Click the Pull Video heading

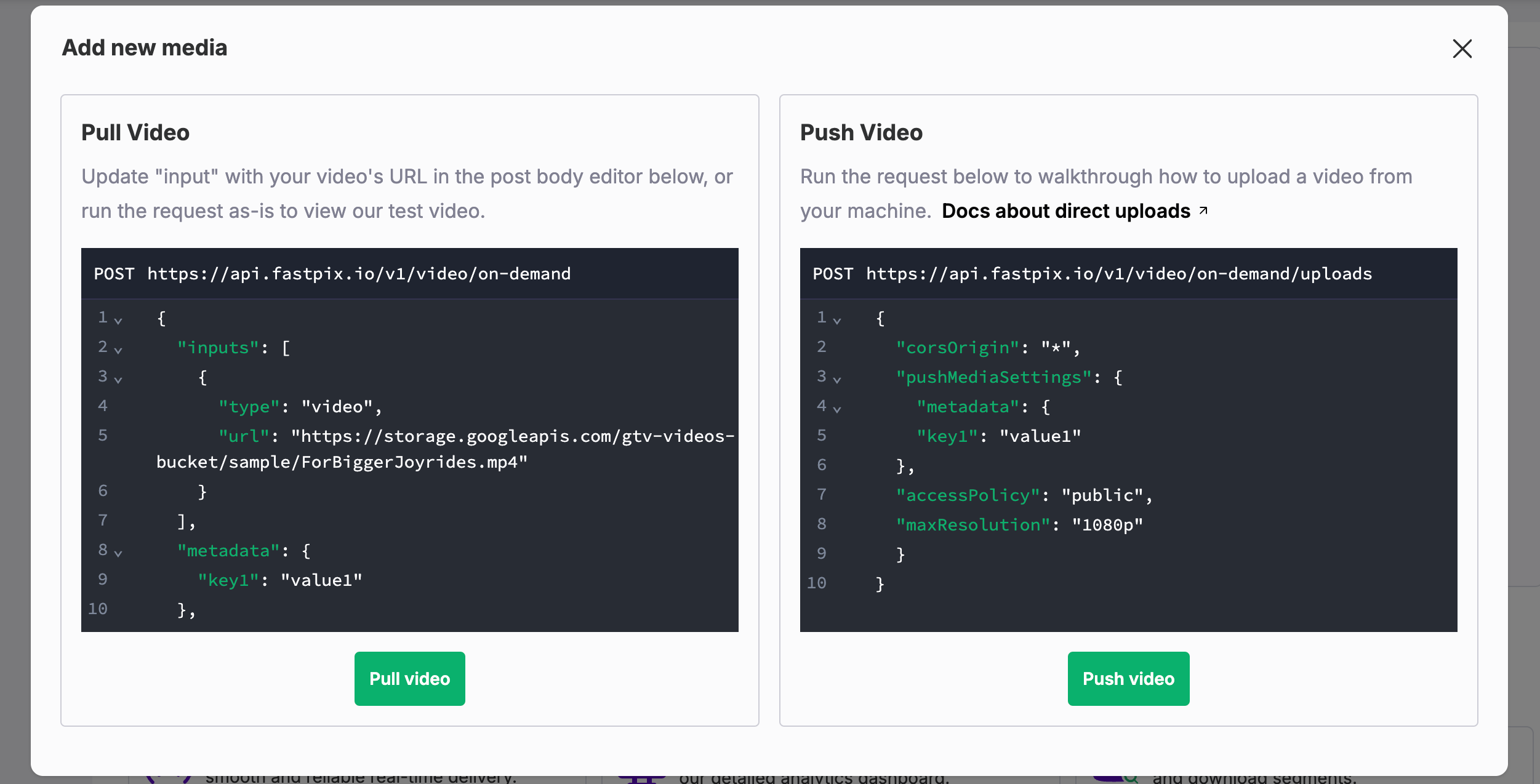[135, 132]
